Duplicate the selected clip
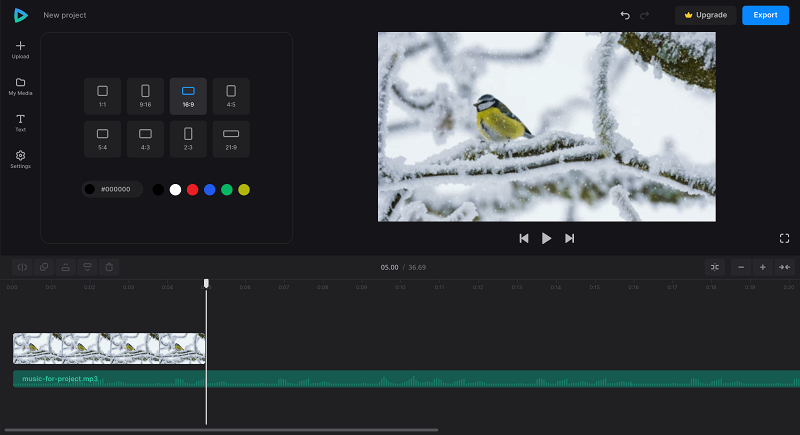 [44, 267]
